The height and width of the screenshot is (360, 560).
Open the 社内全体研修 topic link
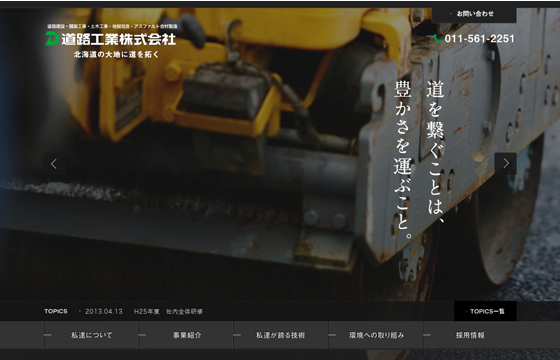[184, 311]
